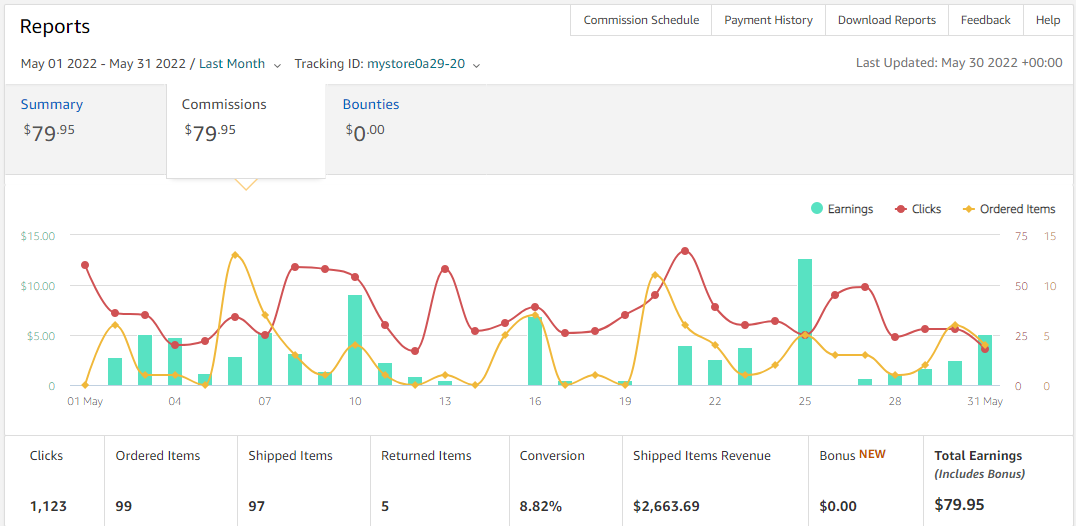1076x526 pixels.
Task: Click the Returned Items label
Action: click(426, 455)
